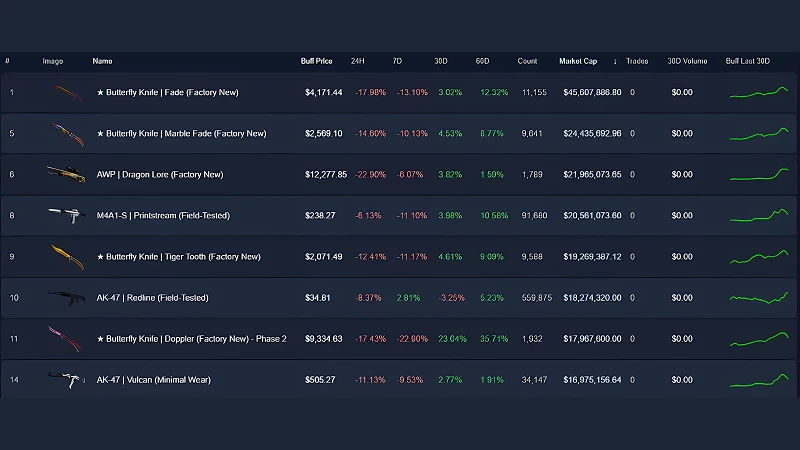800x450 pixels.
Task: View the AK-47 Vulcan 30D sparkline
Action: [759, 381]
